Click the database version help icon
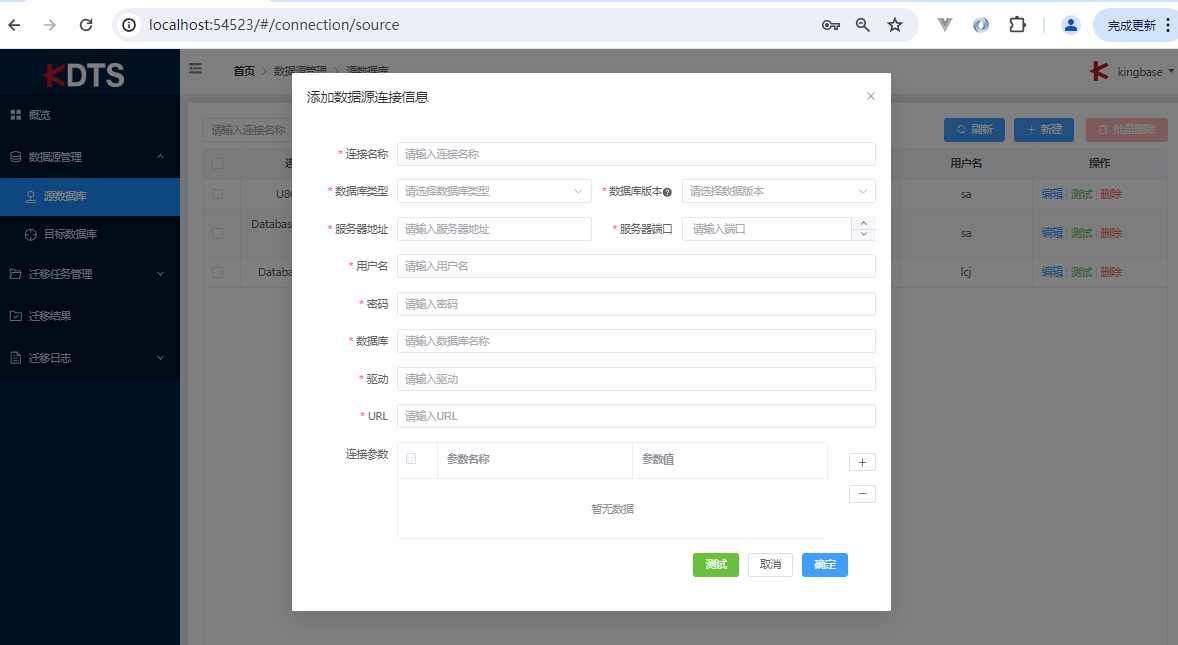The width and height of the screenshot is (1178, 645). point(667,192)
